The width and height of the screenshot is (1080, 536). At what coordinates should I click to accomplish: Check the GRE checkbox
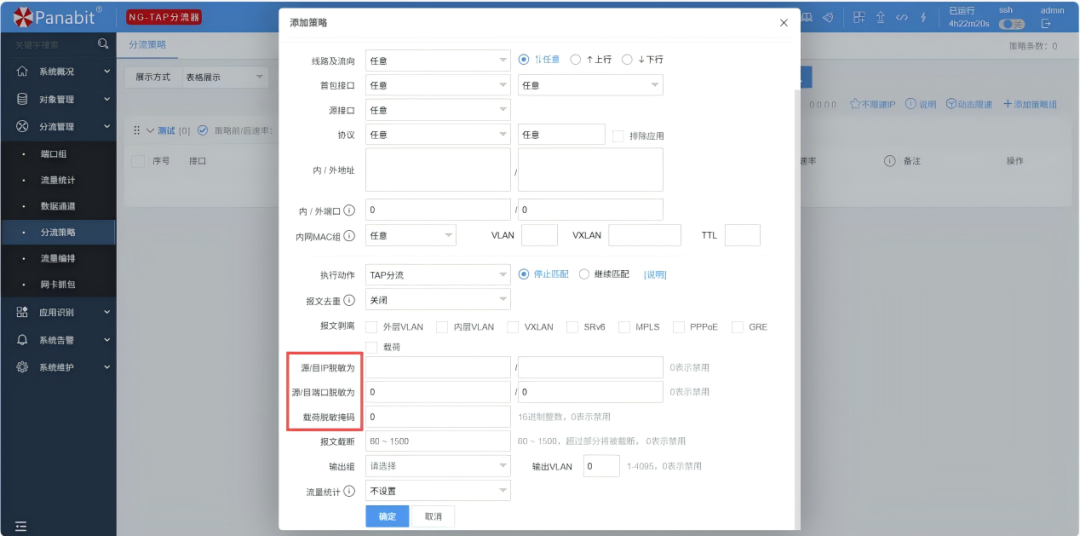737,327
